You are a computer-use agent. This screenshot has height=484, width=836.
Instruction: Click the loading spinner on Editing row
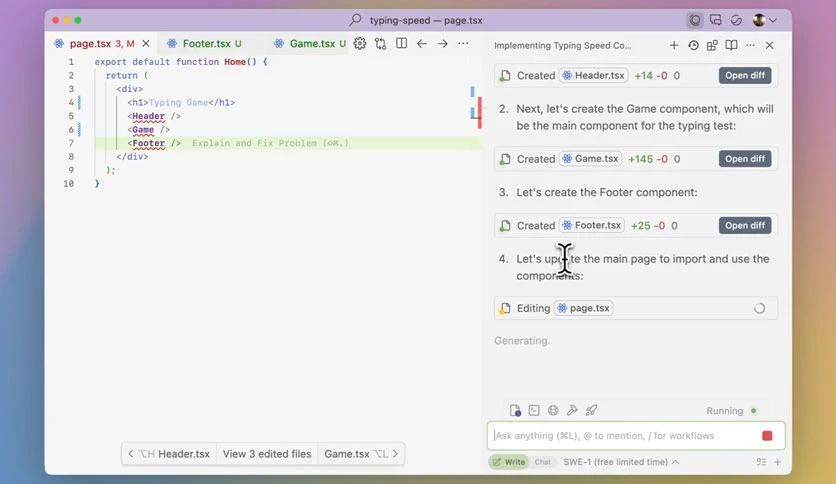[x=759, y=308]
